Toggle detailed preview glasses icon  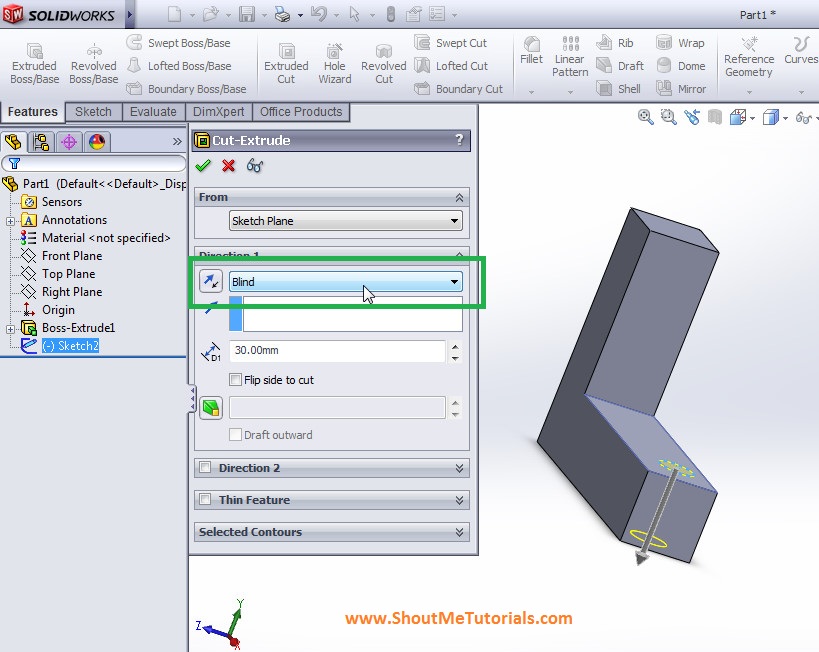point(255,166)
